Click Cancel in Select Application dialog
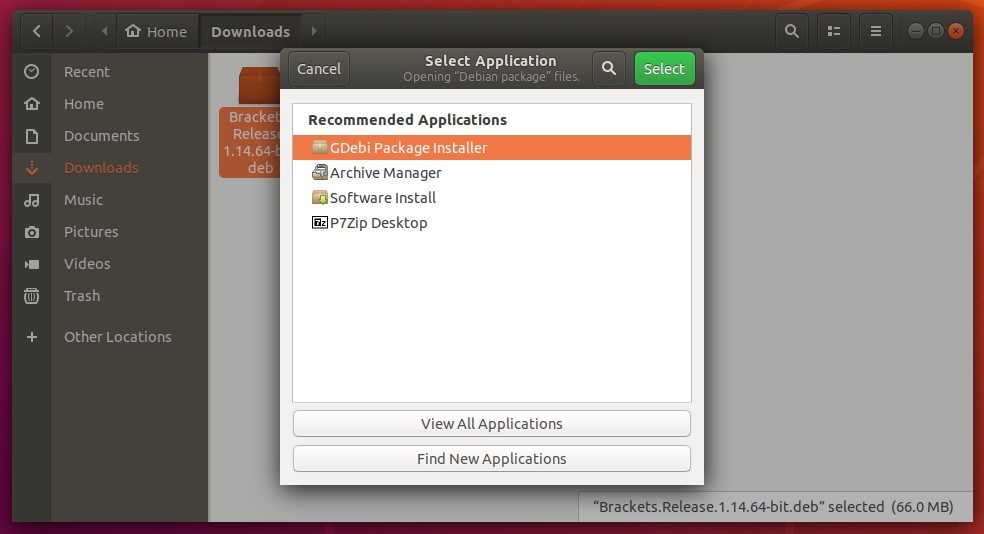This screenshot has height=534, width=984. (x=319, y=68)
